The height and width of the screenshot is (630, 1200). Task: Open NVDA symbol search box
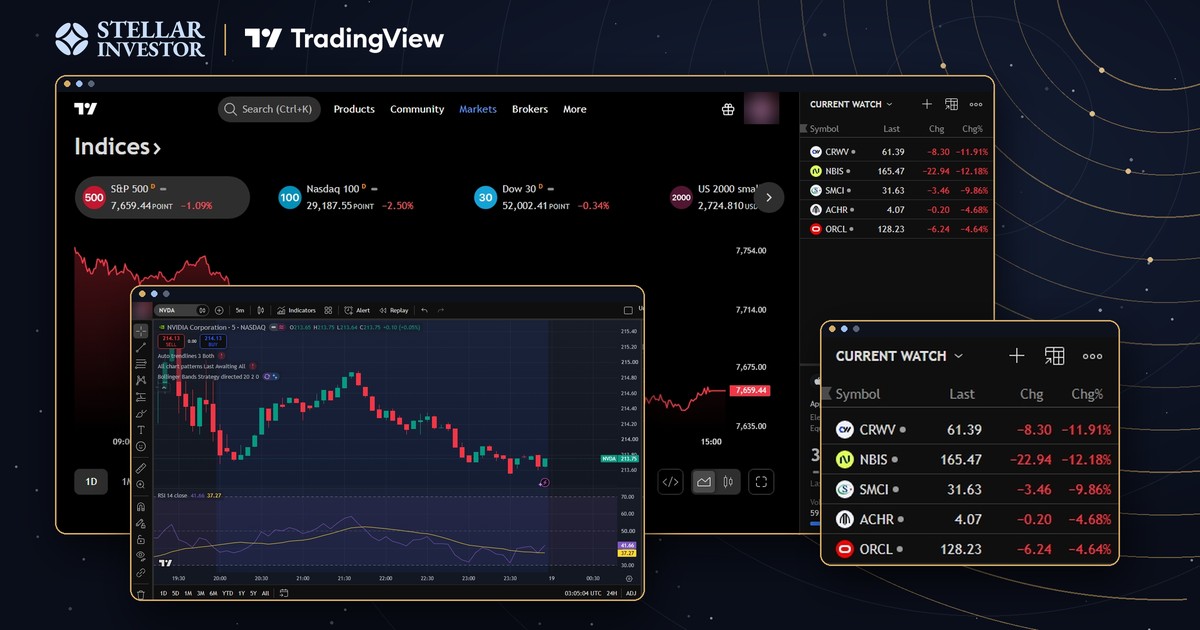[181, 310]
